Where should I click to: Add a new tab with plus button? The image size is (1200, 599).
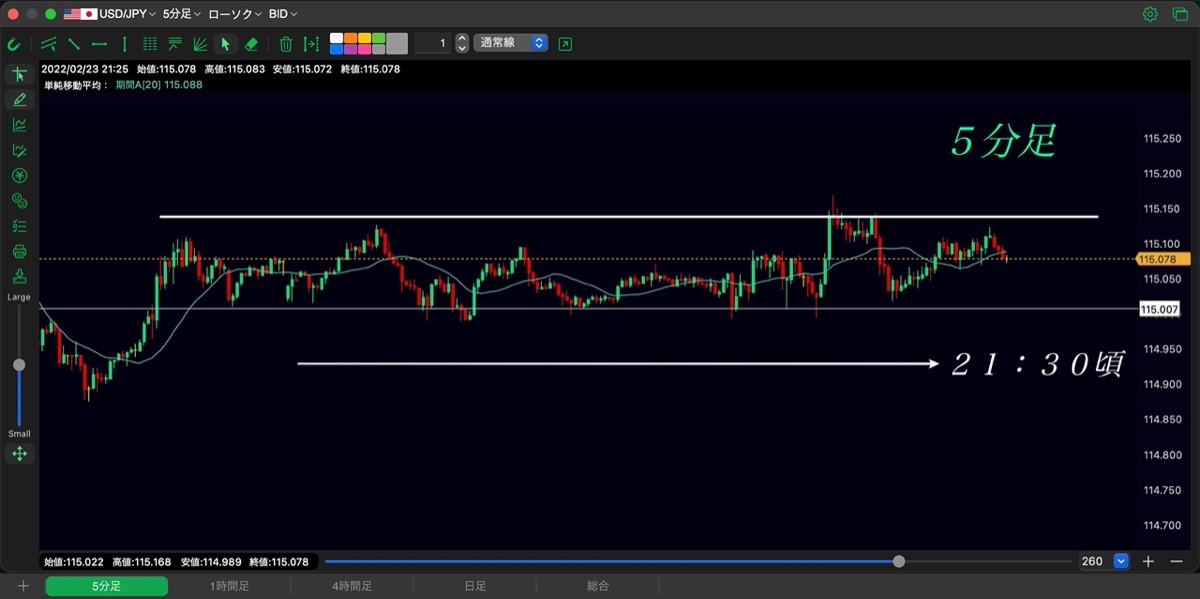pos(22,586)
